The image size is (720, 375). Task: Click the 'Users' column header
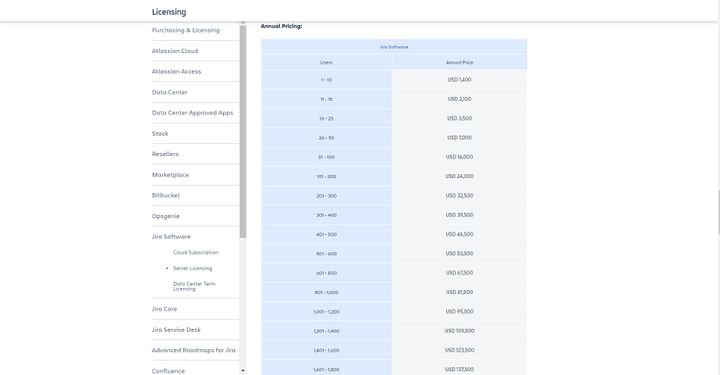click(x=326, y=62)
